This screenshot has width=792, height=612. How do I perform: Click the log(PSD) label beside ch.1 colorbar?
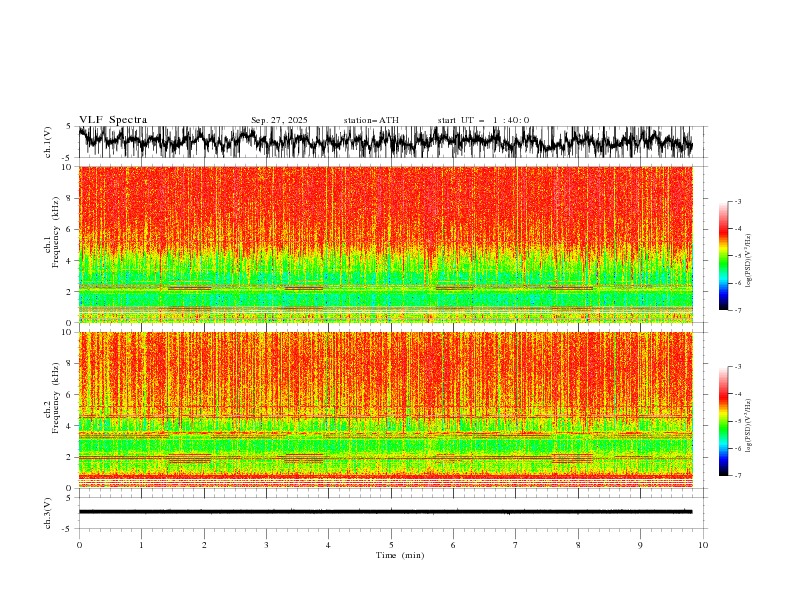[x=749, y=261]
